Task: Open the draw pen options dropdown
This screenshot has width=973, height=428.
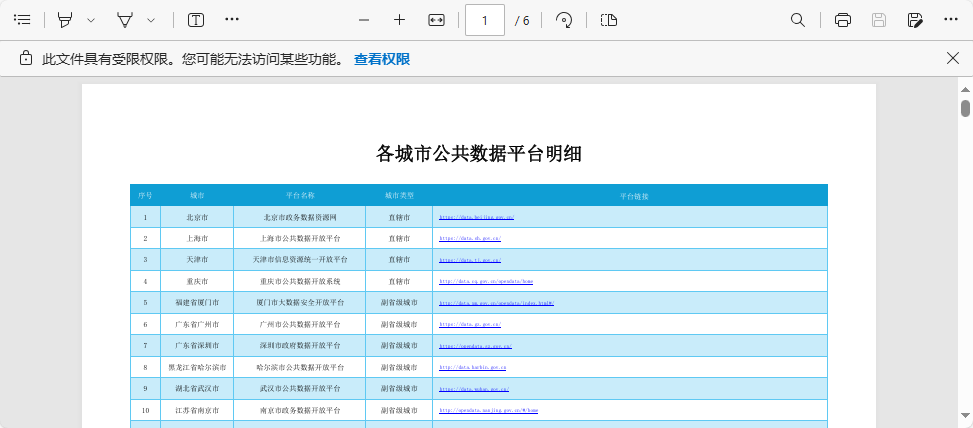Action: 151,20
